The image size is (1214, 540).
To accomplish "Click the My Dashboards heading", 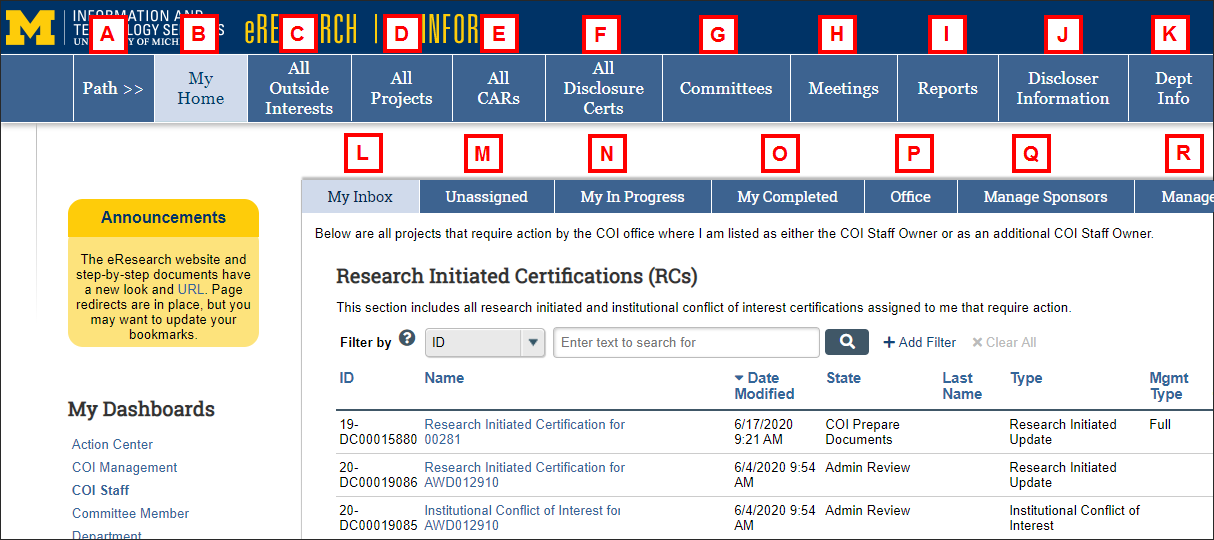I will point(141,409).
